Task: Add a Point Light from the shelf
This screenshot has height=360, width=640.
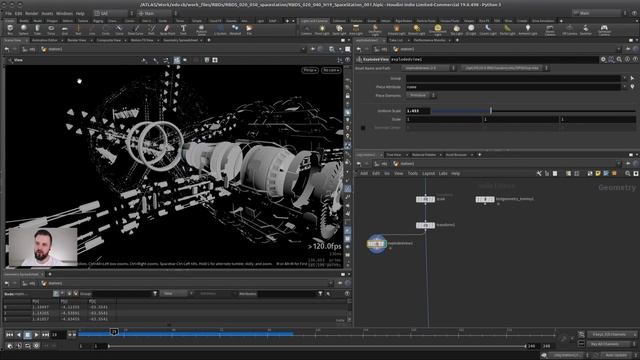Action: 322,29
